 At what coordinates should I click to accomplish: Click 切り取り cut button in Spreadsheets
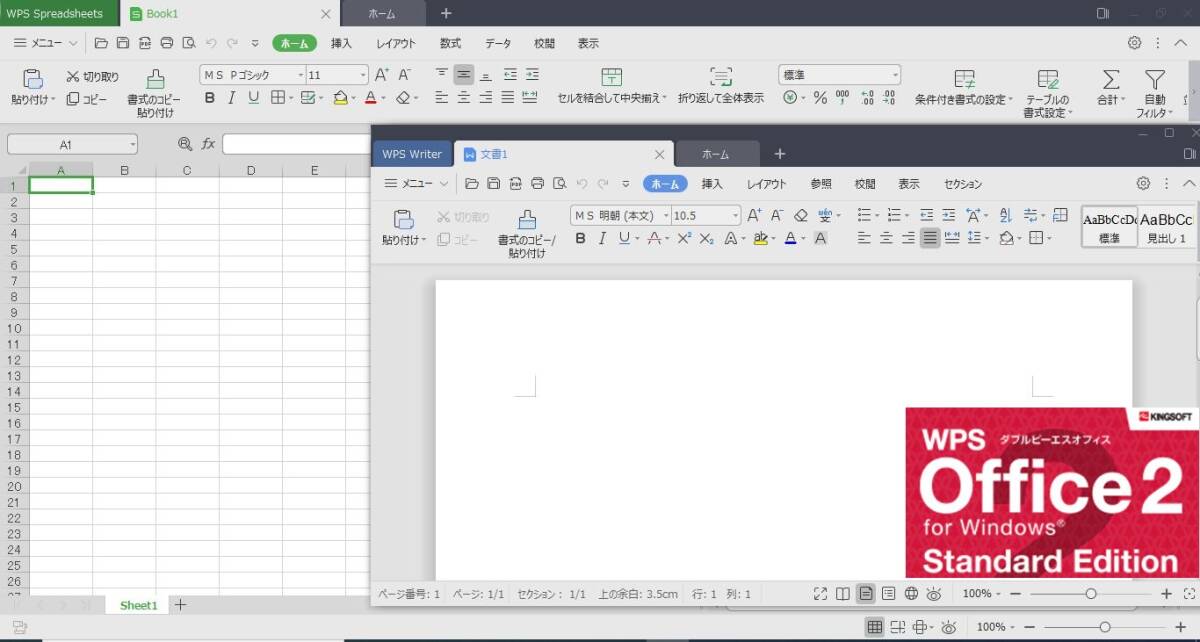pyautogui.click(x=92, y=76)
